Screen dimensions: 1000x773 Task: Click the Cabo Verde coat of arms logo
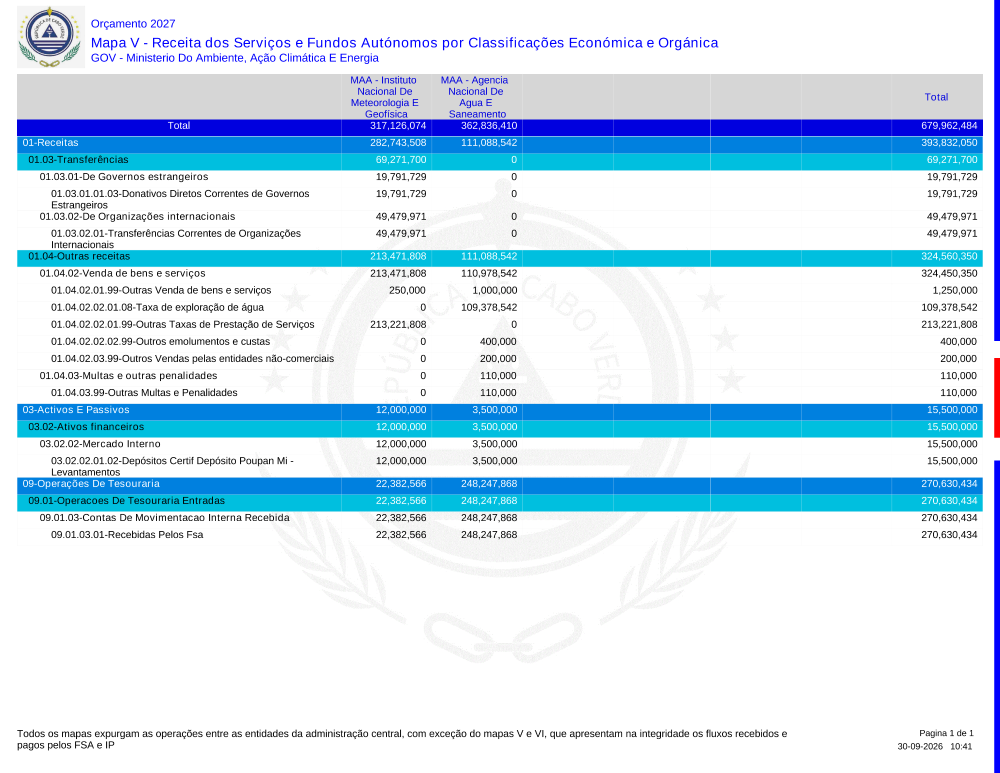[50, 37]
